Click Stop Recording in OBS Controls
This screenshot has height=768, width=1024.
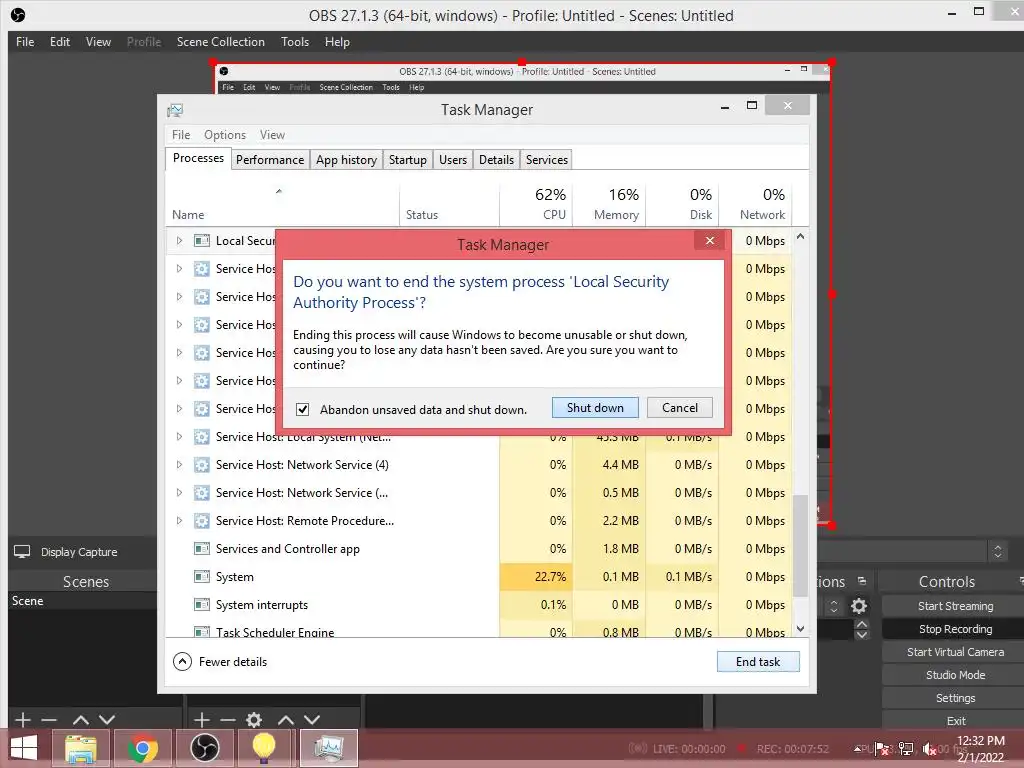955,629
